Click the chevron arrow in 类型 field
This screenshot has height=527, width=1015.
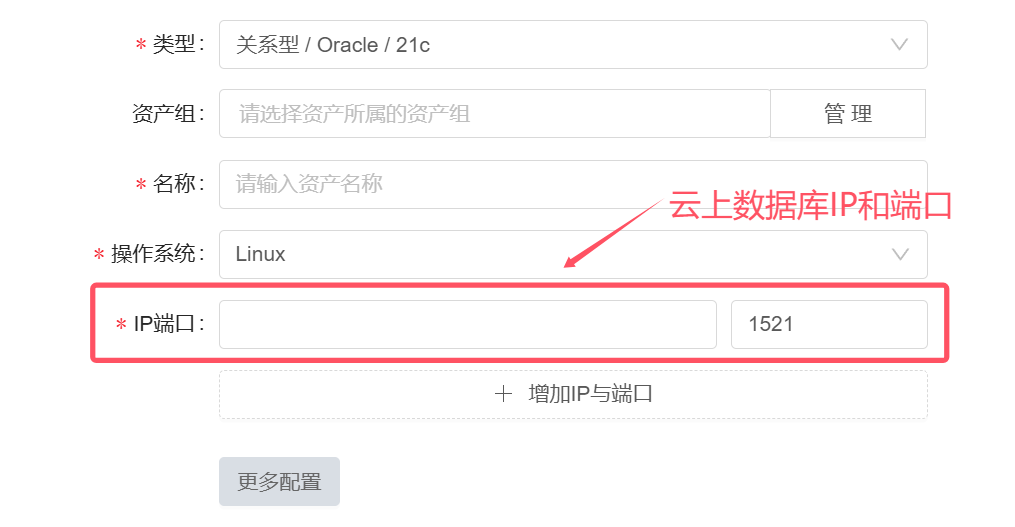click(899, 45)
